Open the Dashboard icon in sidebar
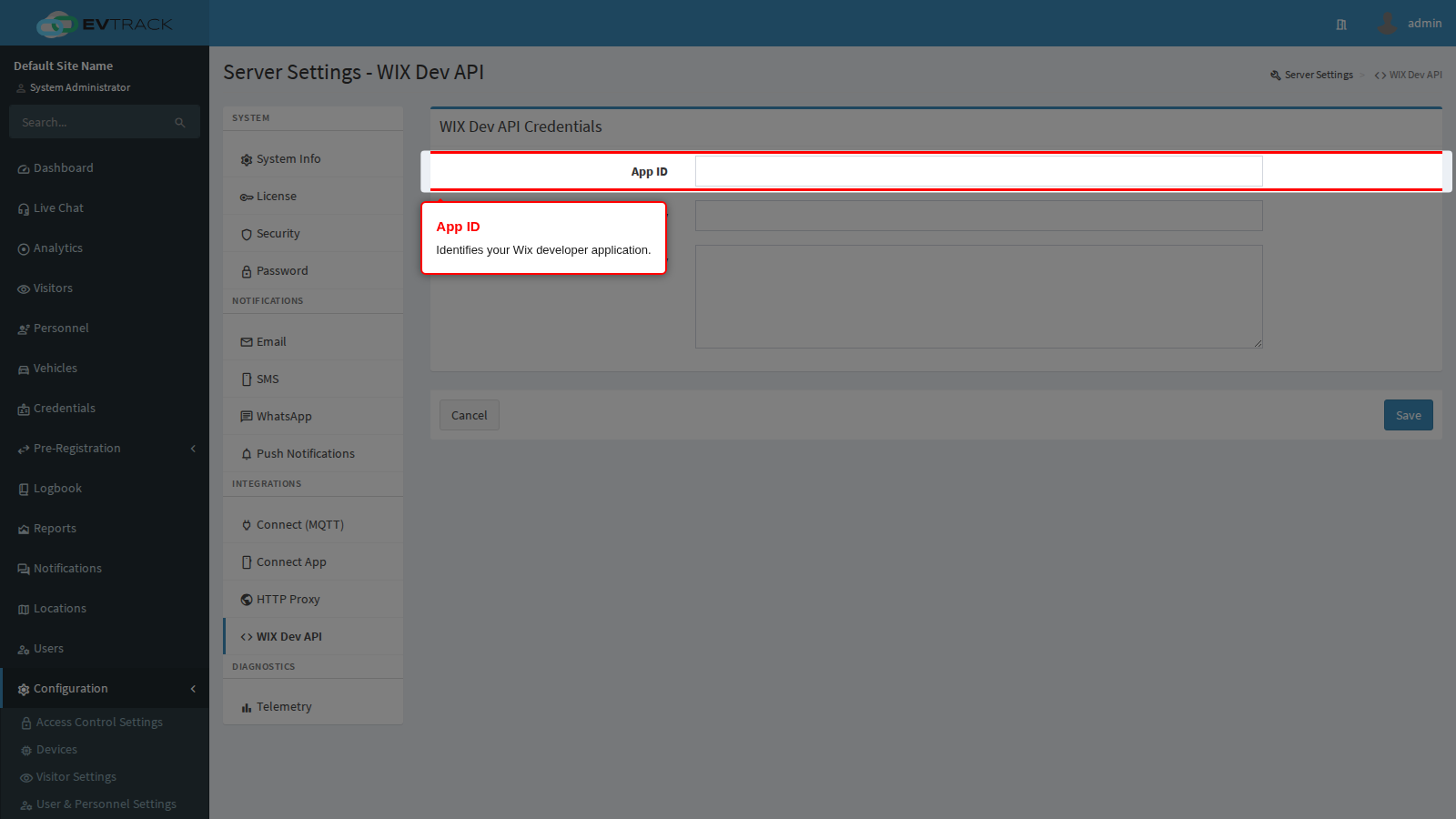 coord(24,169)
